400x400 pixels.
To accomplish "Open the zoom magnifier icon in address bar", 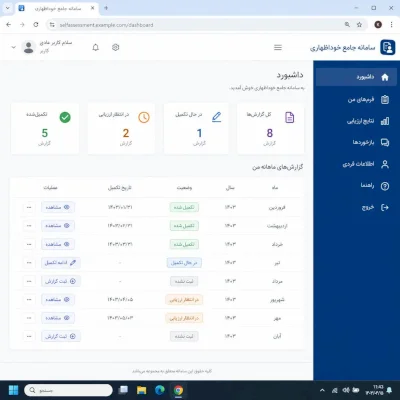I will tap(347, 25).
